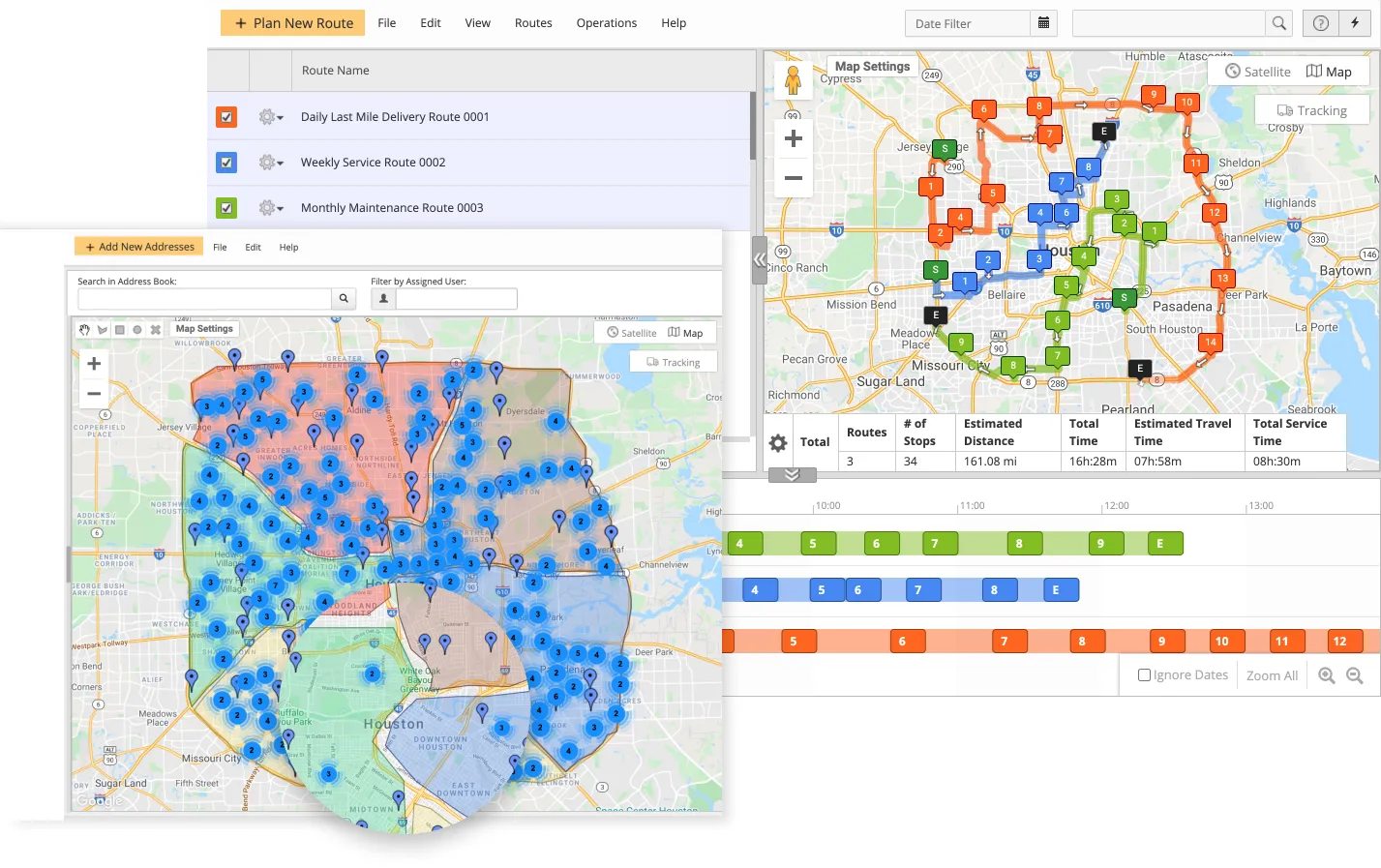
Task: Select the hand pan tool on address book map
Action: [84, 330]
